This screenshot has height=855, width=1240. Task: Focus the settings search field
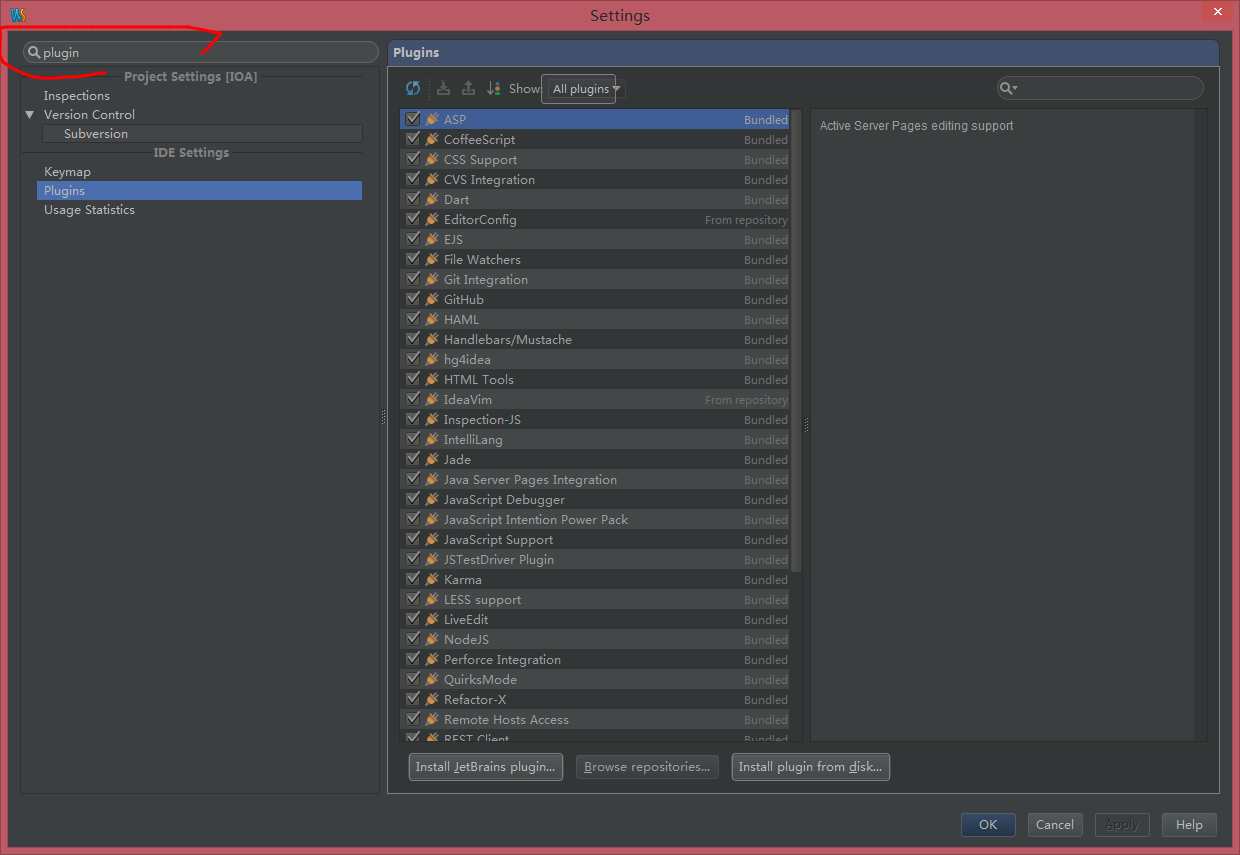(x=201, y=53)
